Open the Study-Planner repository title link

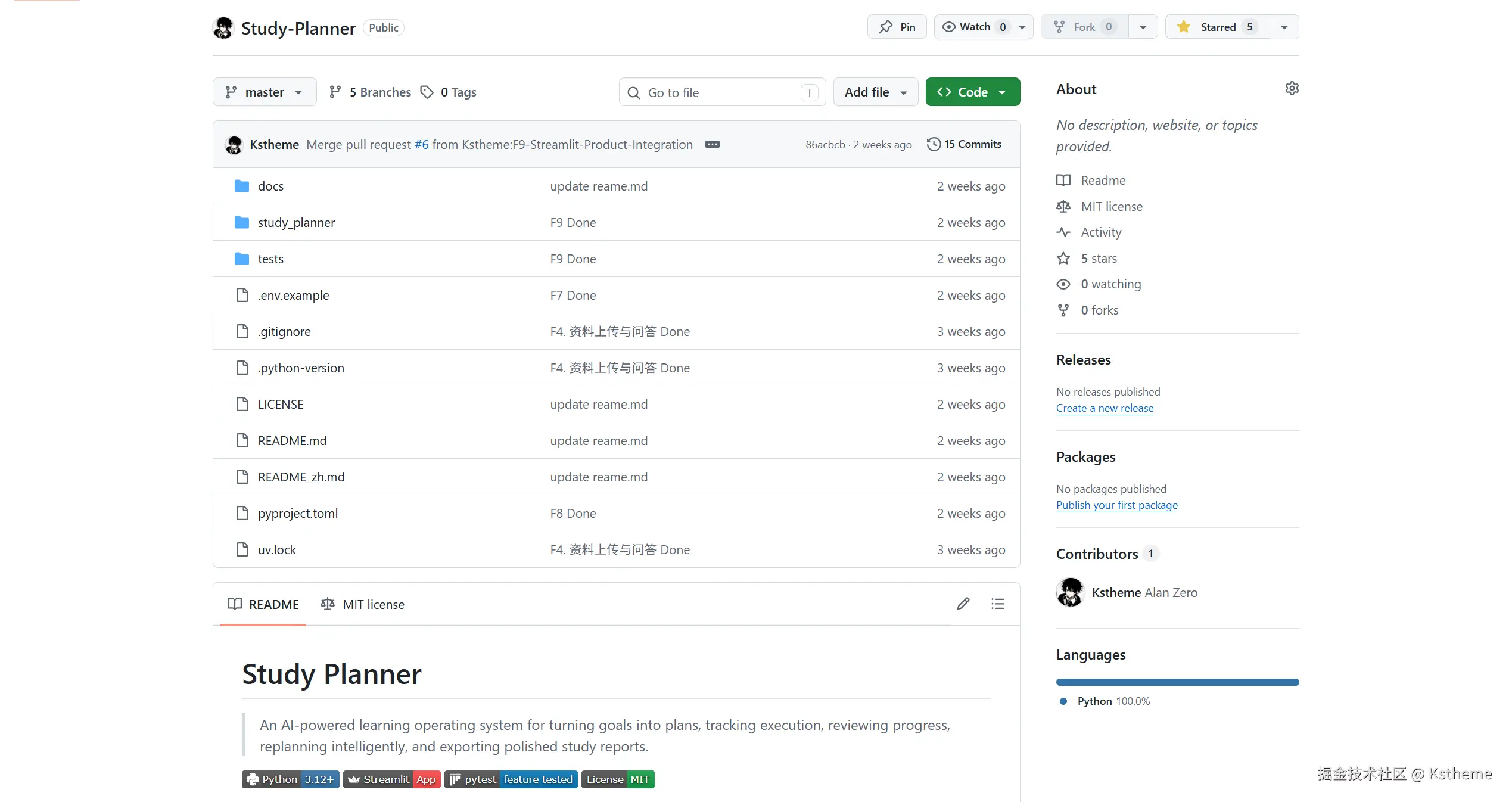(298, 28)
